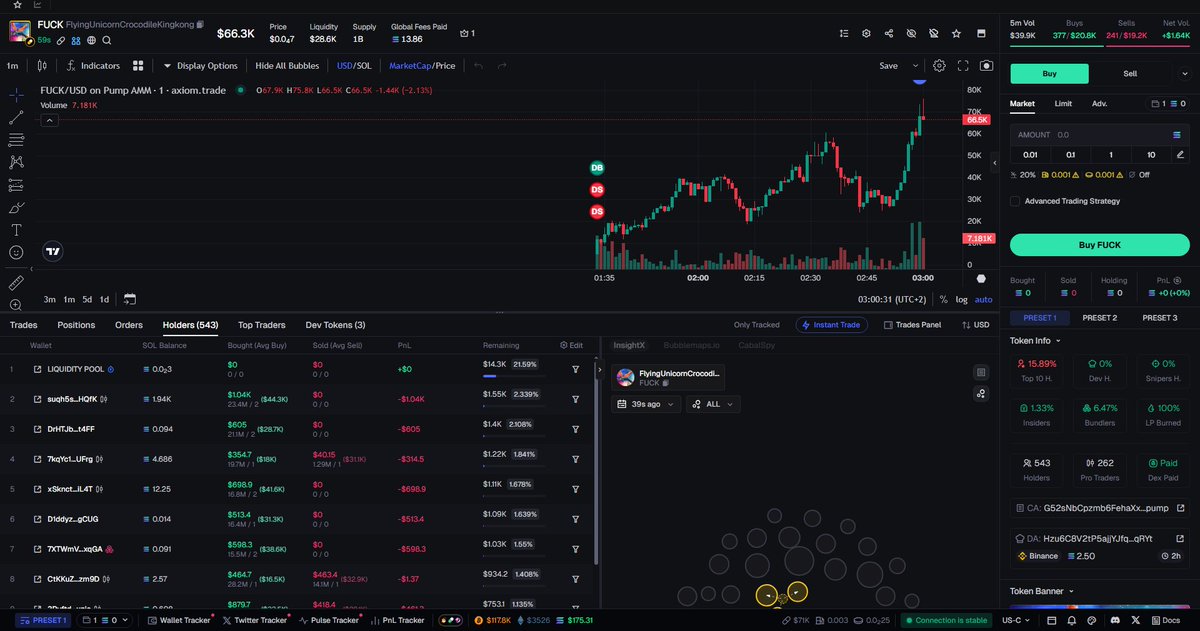Collapse the trading side panel arrow

(994, 162)
